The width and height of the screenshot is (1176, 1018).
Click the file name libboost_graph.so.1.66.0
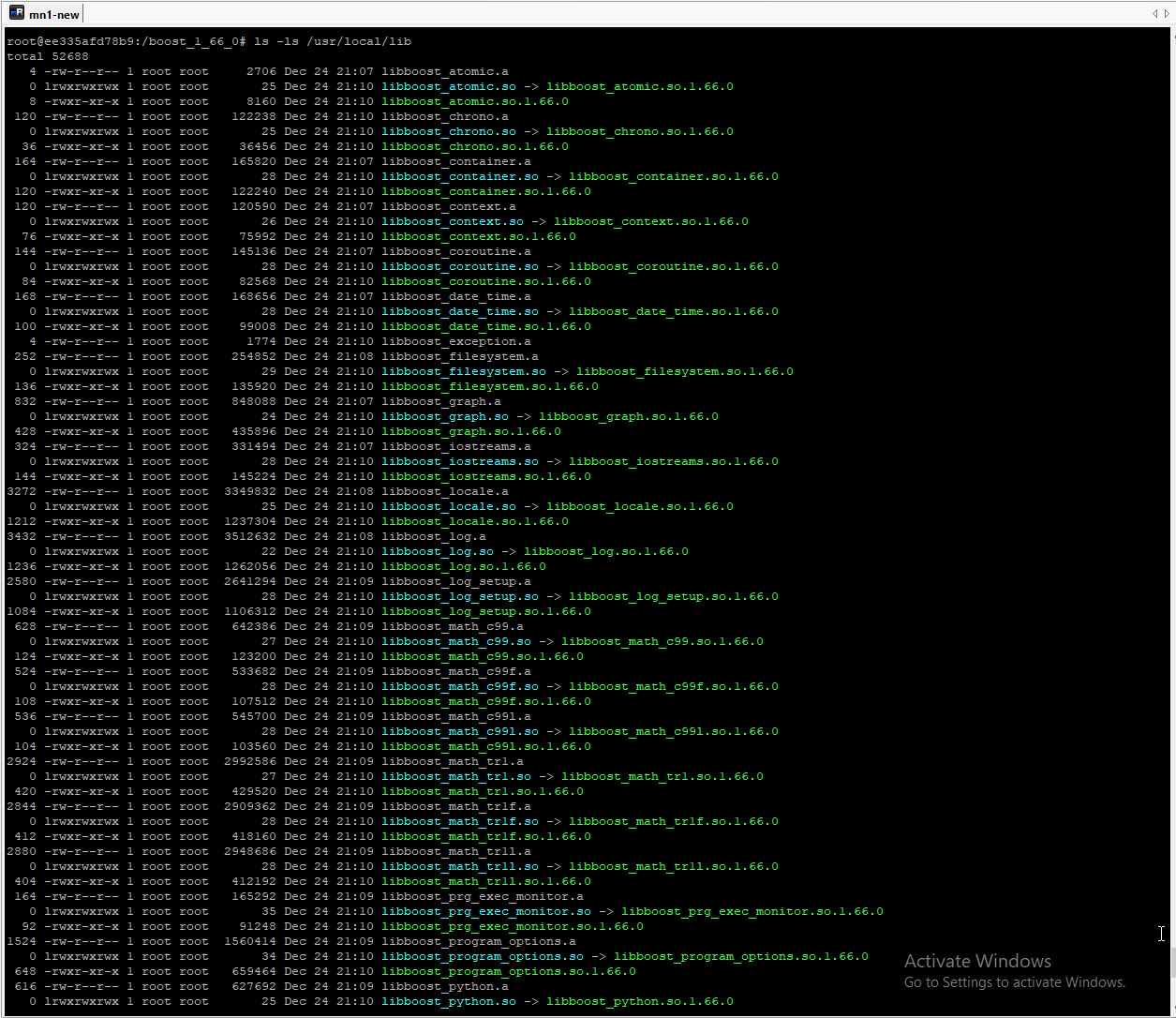[x=471, y=431]
